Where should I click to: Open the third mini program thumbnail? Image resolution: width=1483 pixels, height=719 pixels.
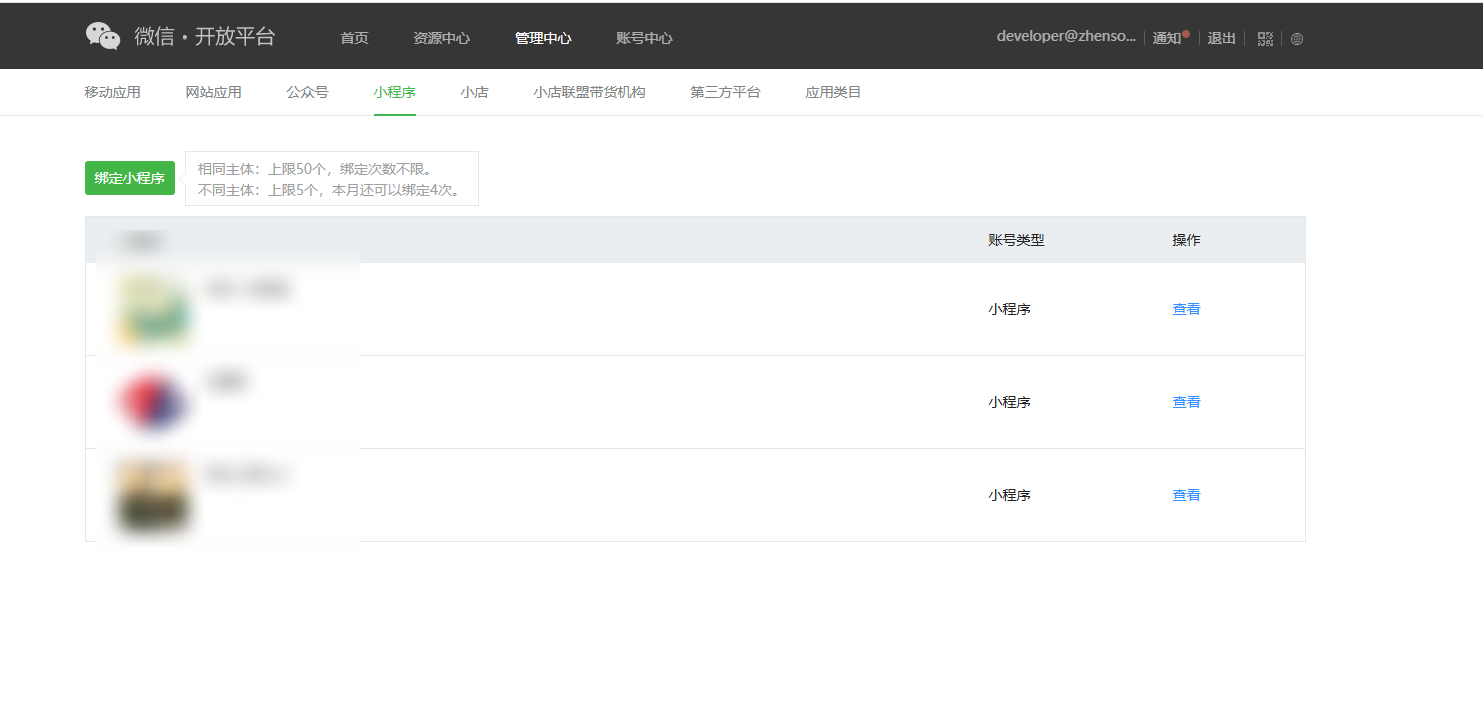point(153,495)
